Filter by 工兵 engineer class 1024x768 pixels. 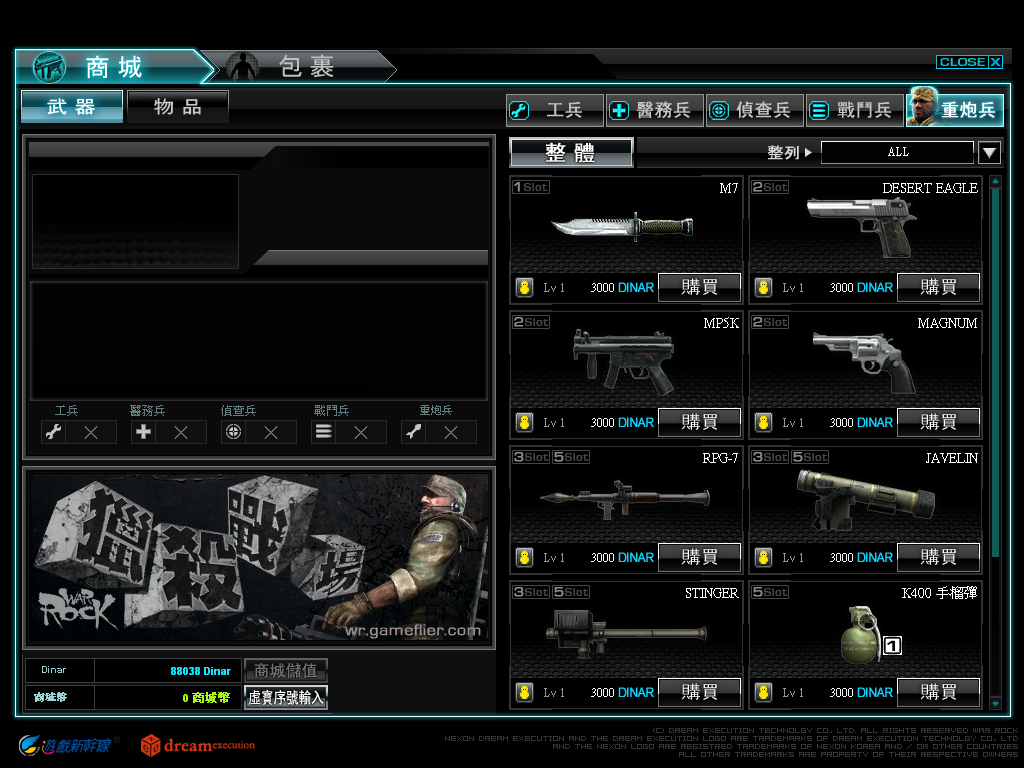554,110
